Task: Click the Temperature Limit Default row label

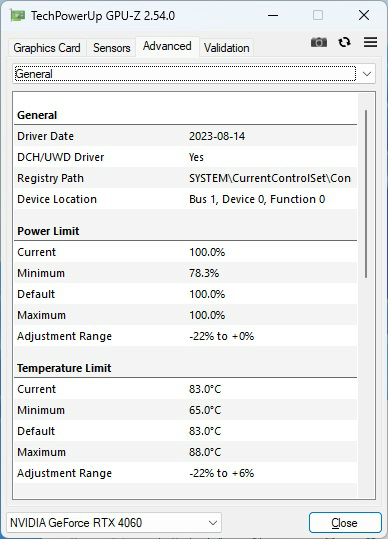Action: pyautogui.click(x=36, y=431)
